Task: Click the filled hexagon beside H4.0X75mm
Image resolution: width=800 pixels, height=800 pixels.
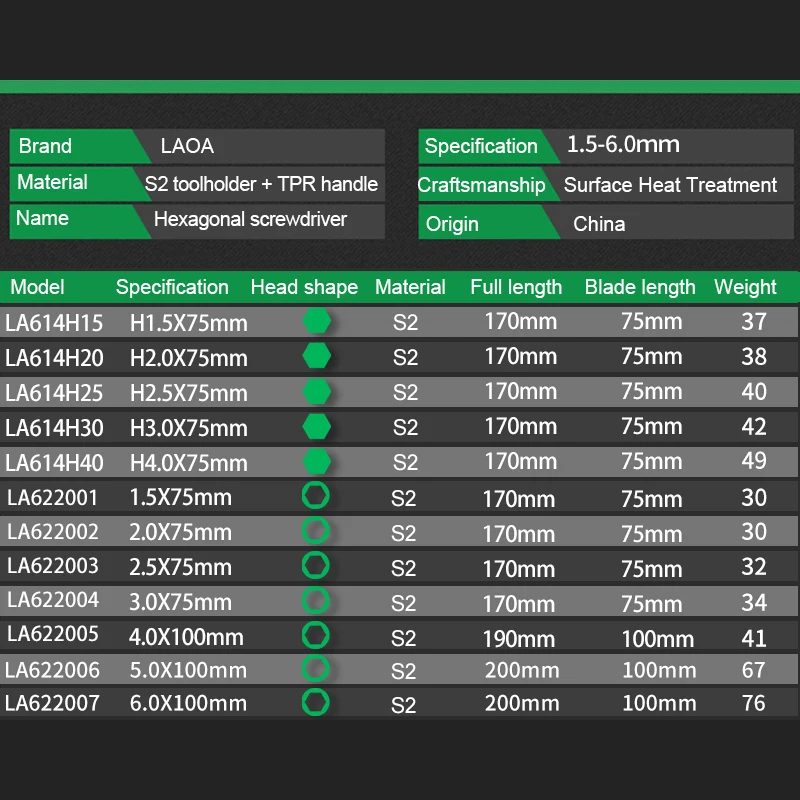Action: point(316,462)
